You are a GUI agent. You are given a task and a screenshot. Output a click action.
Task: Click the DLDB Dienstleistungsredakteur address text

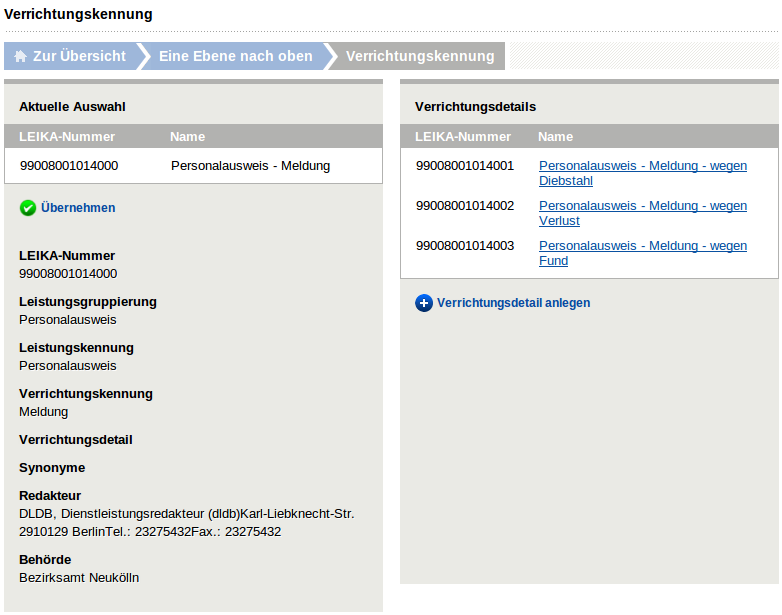click(187, 523)
